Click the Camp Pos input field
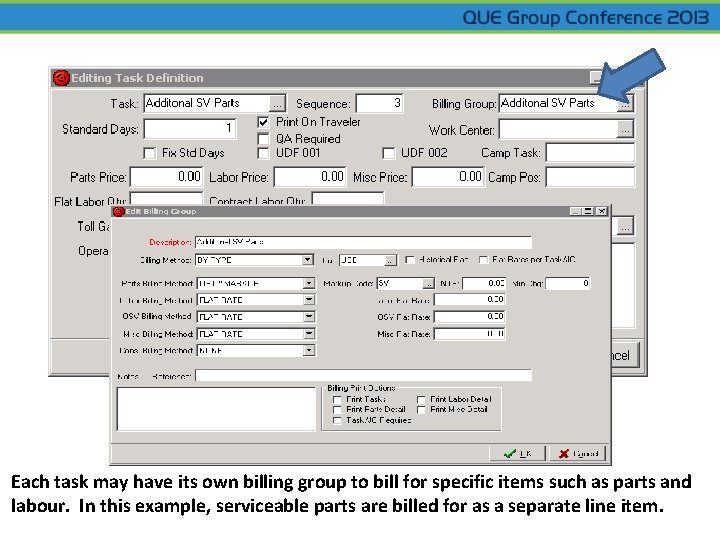 tap(590, 177)
